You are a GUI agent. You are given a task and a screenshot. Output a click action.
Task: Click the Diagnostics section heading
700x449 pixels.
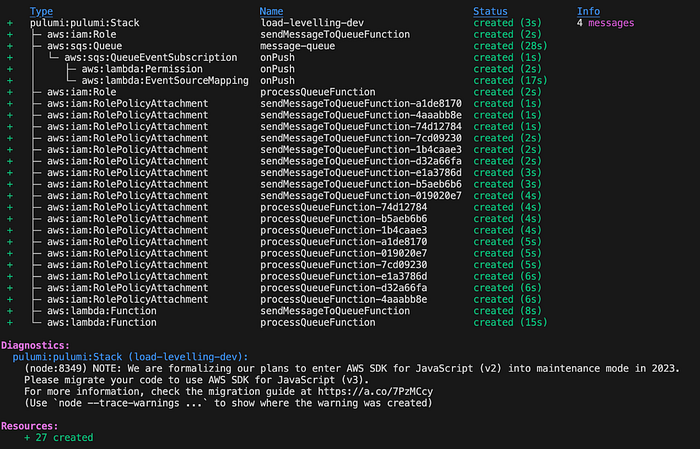[x=35, y=345]
